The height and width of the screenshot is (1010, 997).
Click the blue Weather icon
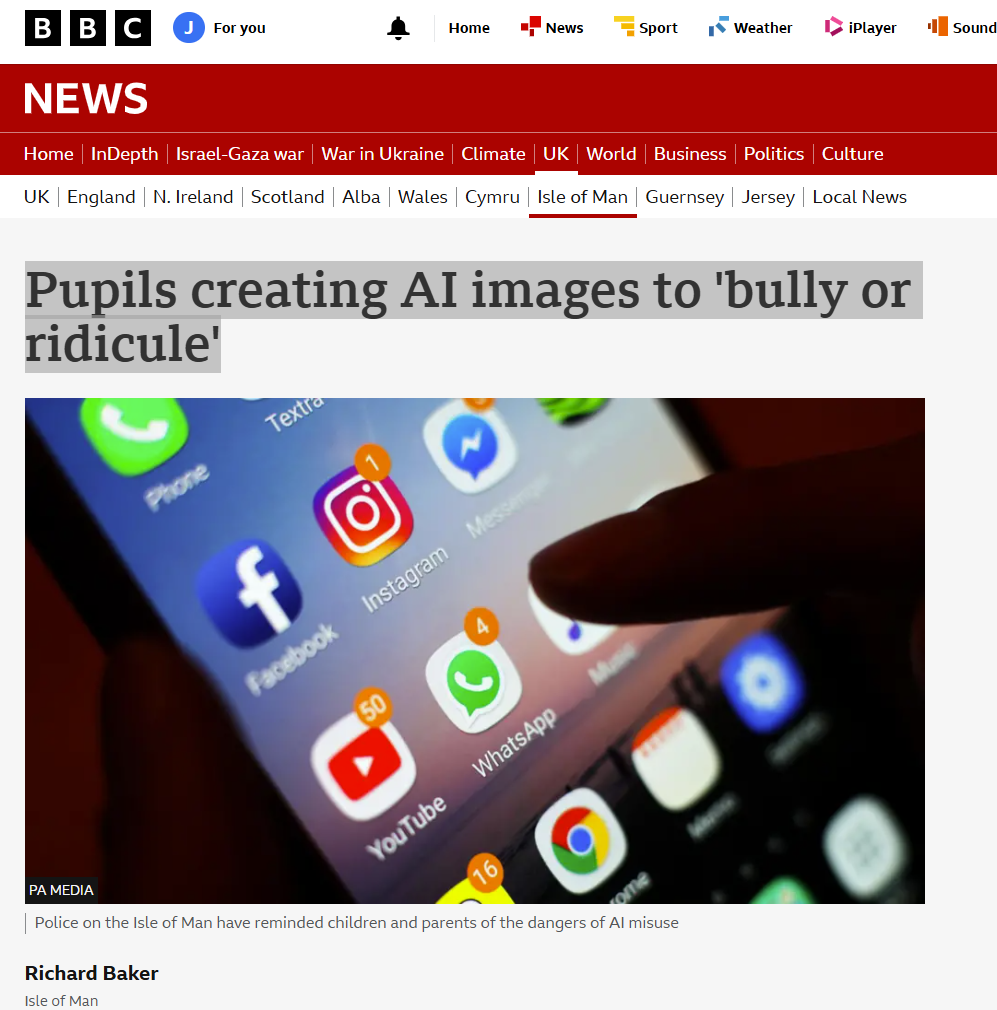(x=718, y=26)
